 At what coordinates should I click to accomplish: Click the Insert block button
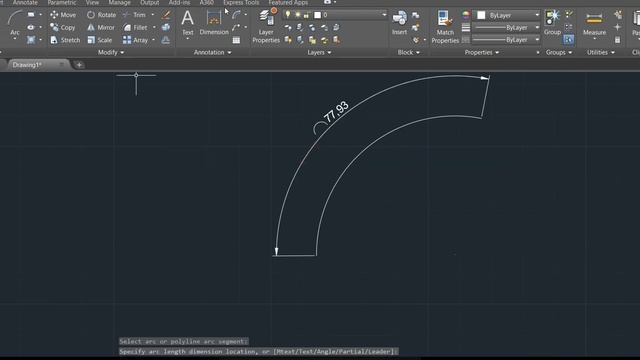pos(399,24)
